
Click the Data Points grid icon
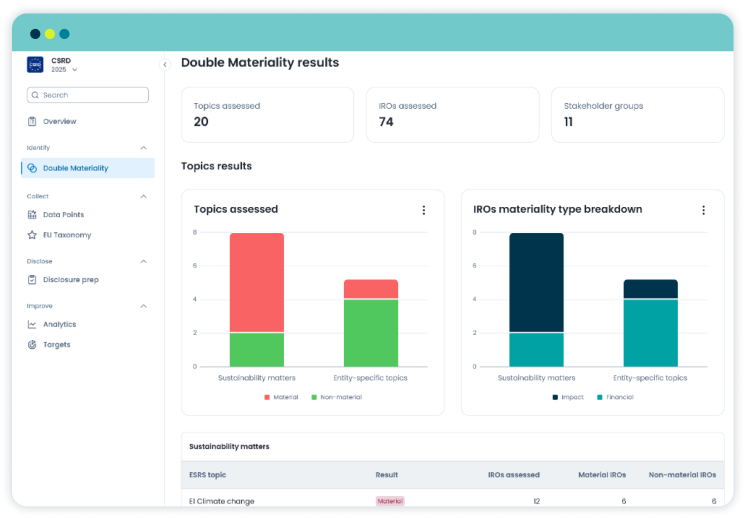tap(32, 215)
